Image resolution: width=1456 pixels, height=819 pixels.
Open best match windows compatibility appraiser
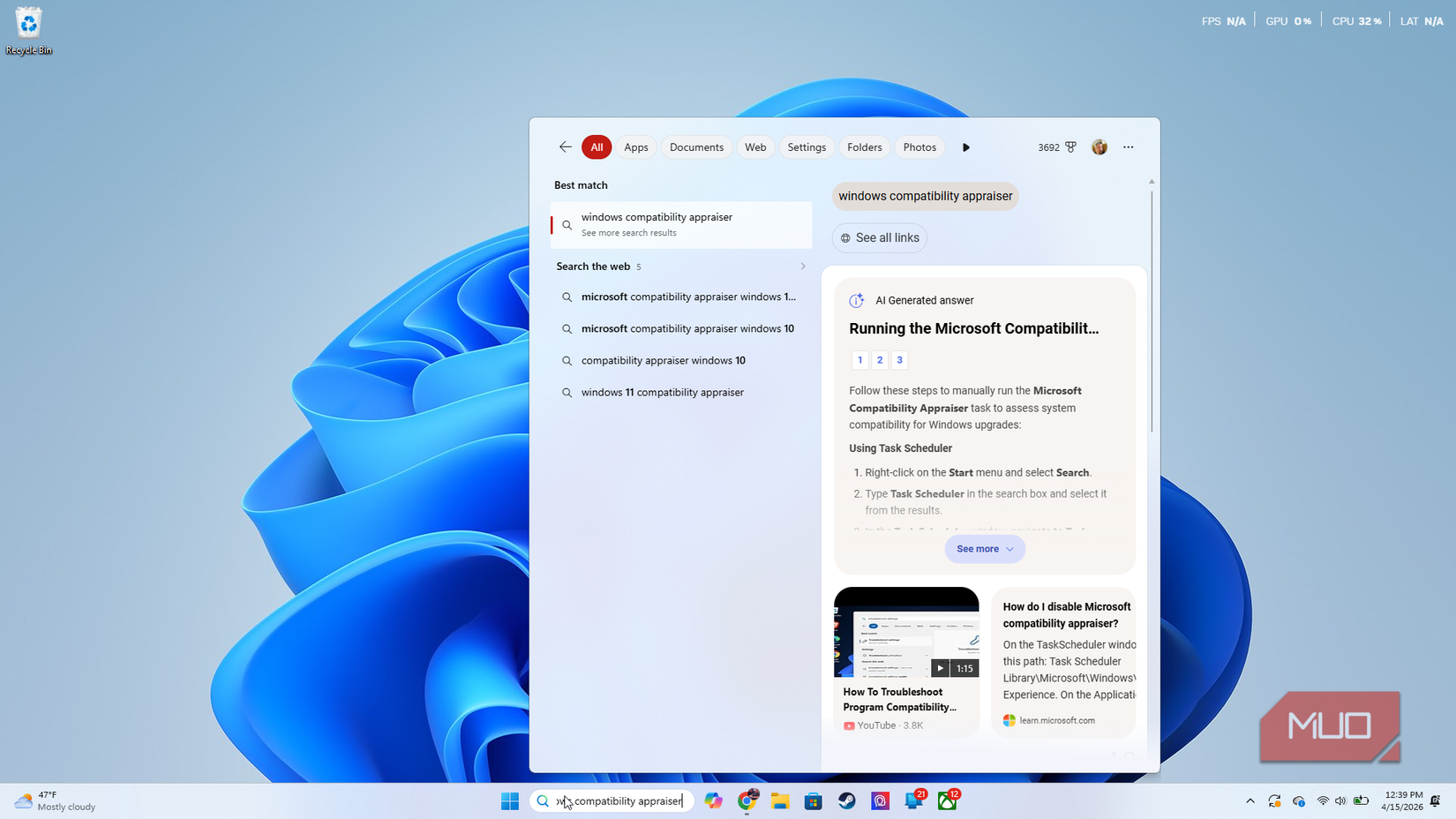681,224
